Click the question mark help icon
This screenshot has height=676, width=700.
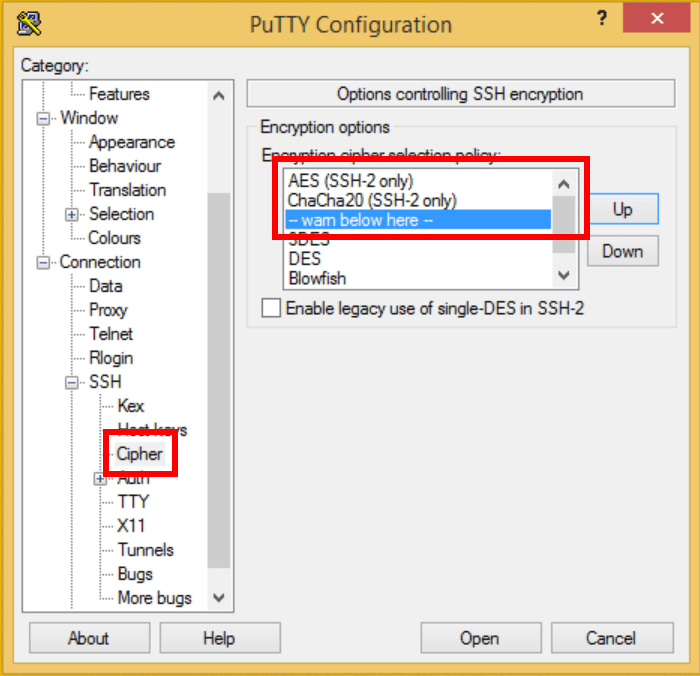602,18
